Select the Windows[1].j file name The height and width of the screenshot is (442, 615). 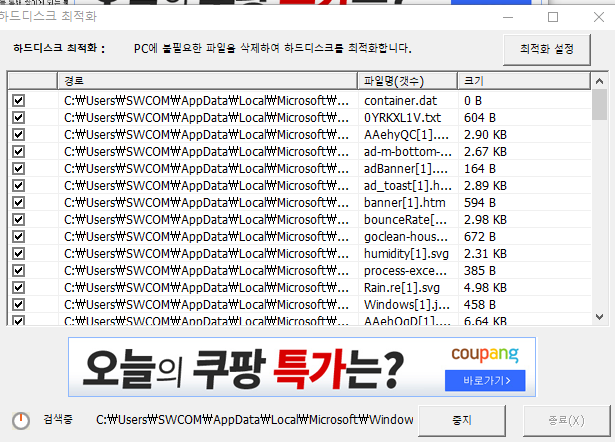click(x=407, y=305)
